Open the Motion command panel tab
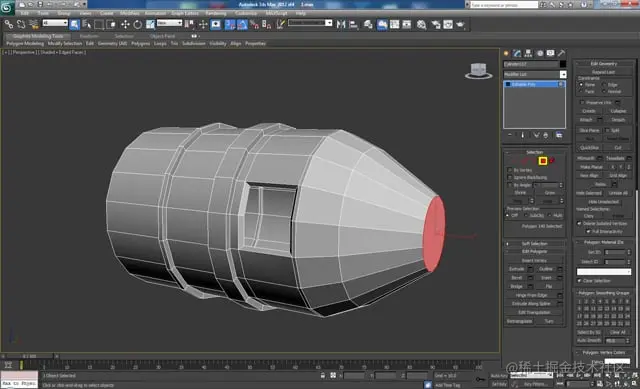This screenshot has height=389, width=640. 540,53
